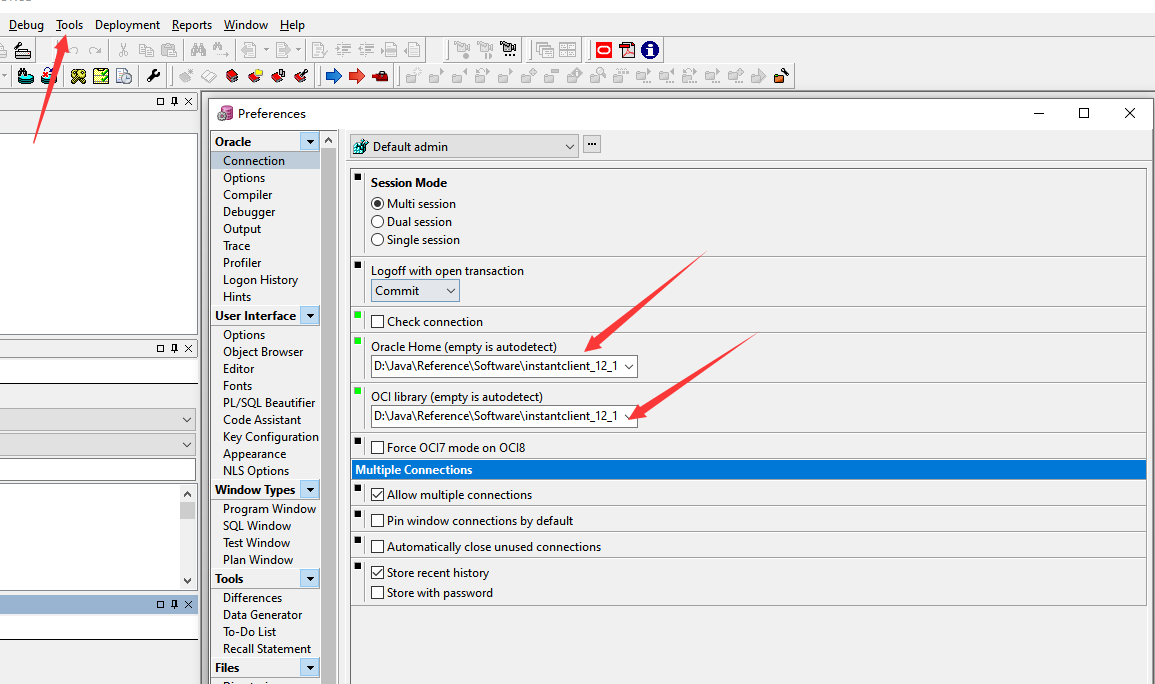Click the blue right arrow icon

tap(334, 76)
